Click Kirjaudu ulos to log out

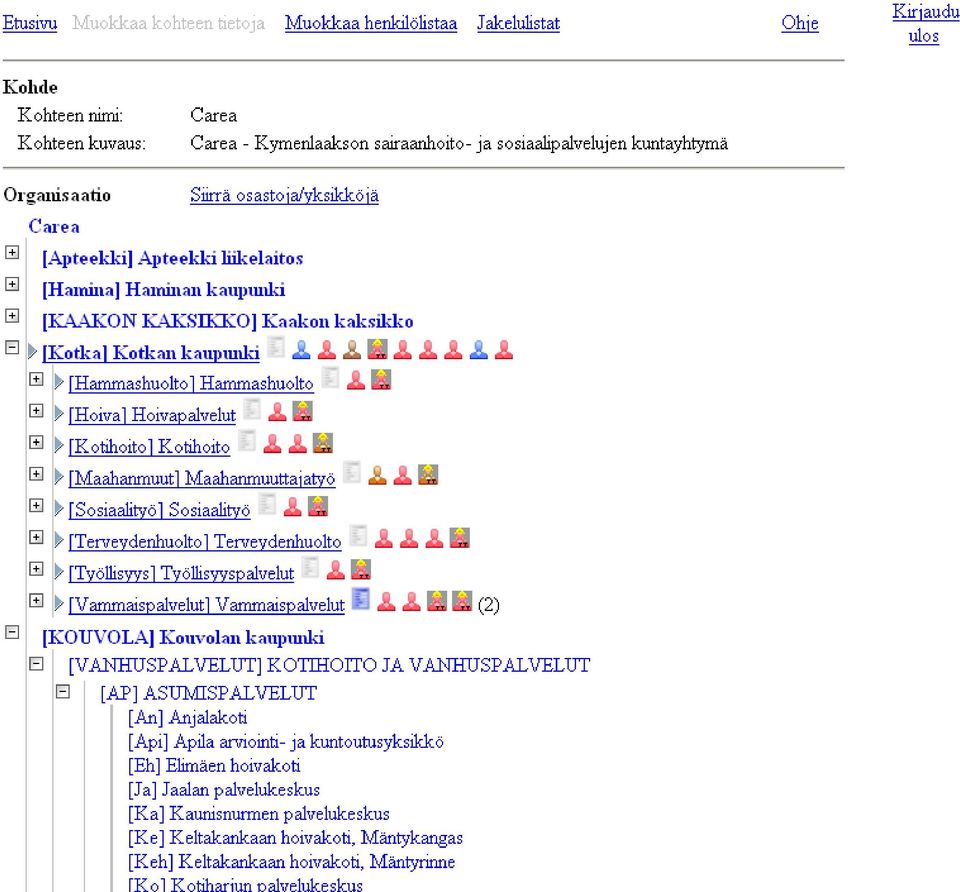click(925, 23)
